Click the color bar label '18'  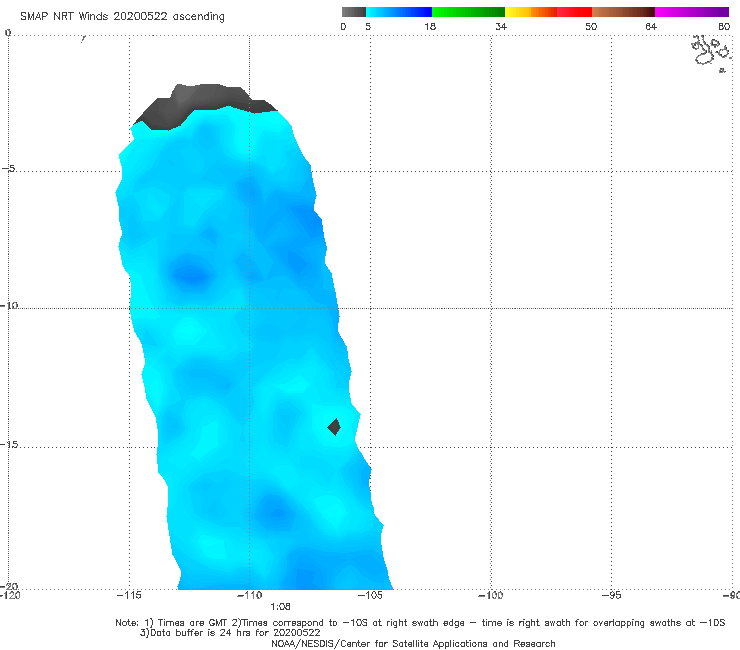pyautogui.click(x=430, y=26)
